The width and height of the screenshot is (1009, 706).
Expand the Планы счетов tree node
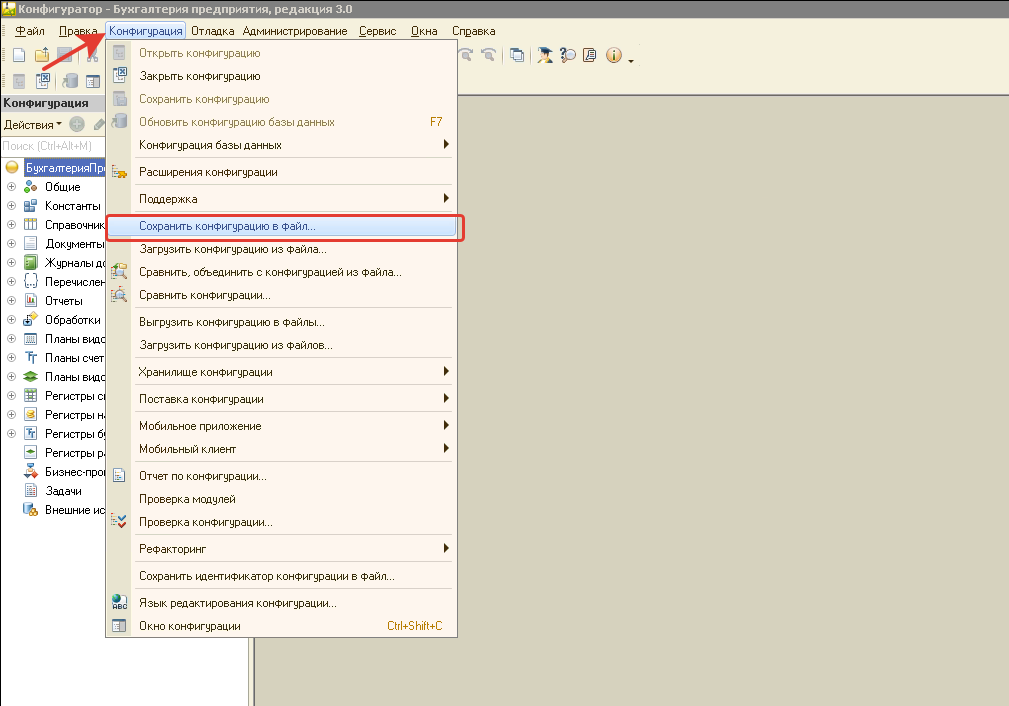(x=11, y=357)
